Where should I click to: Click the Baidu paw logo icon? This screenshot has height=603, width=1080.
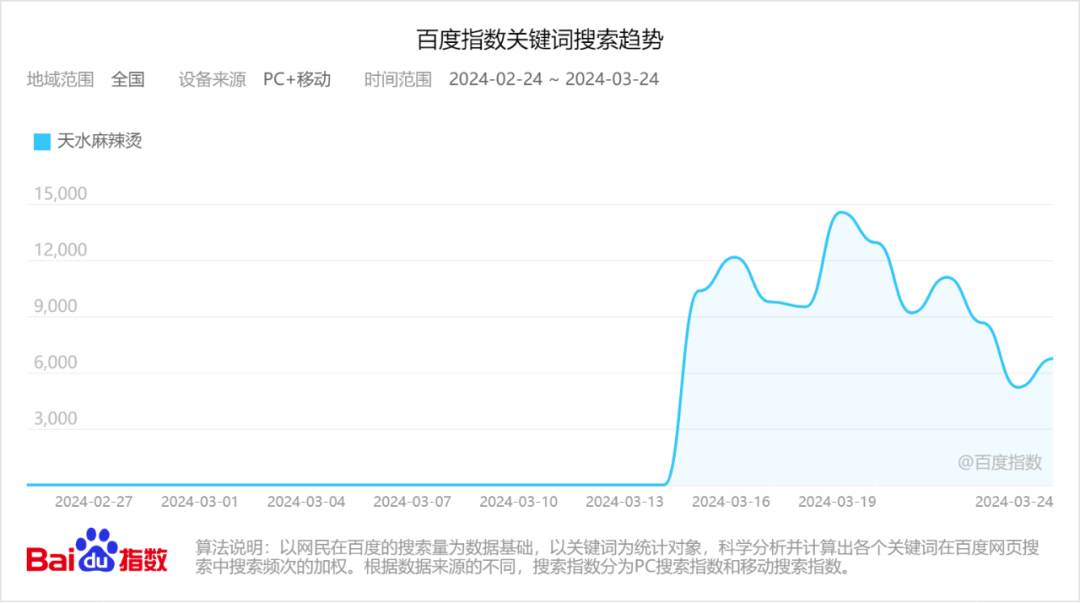pos(96,551)
